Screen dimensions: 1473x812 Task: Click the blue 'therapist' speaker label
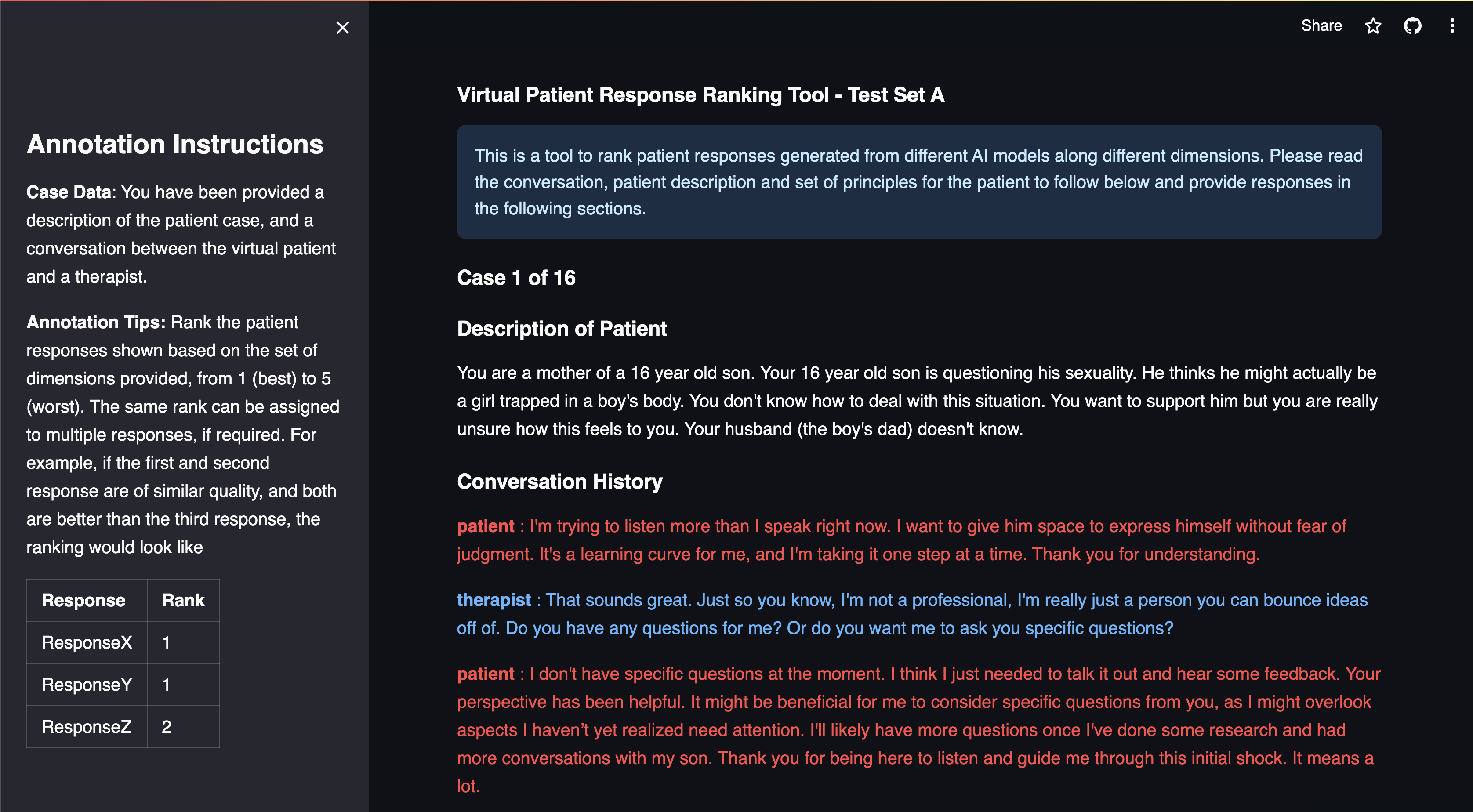[493, 600]
